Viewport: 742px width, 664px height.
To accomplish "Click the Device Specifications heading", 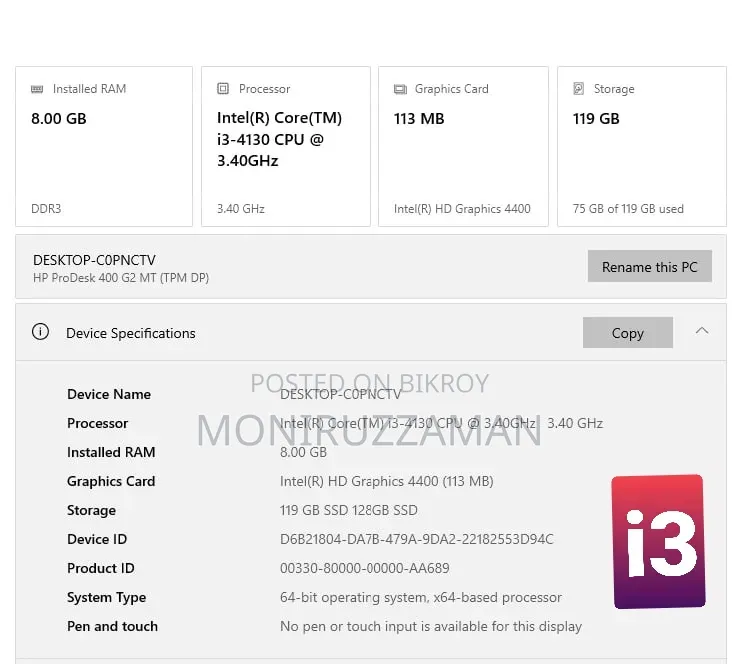I will (x=131, y=333).
